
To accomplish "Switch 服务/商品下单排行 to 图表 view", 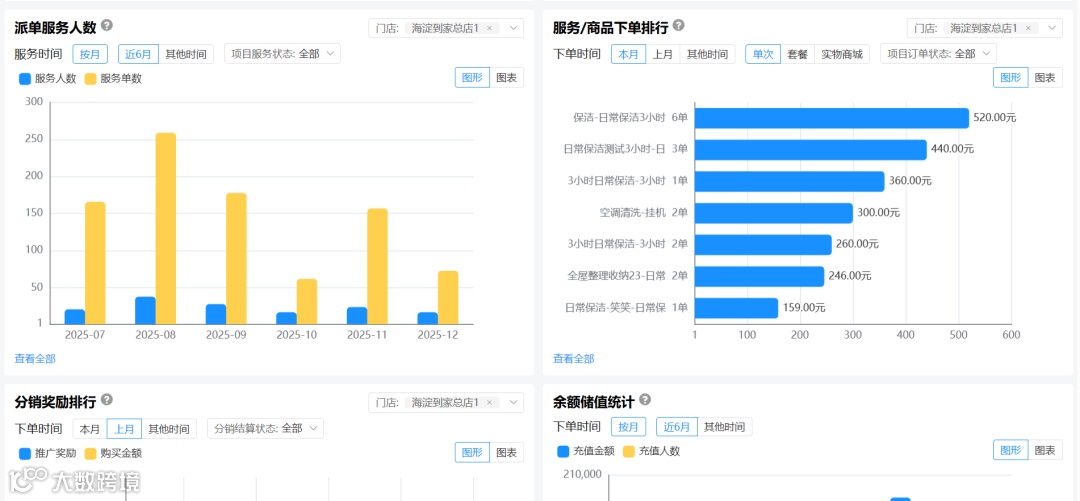I will (1045, 78).
